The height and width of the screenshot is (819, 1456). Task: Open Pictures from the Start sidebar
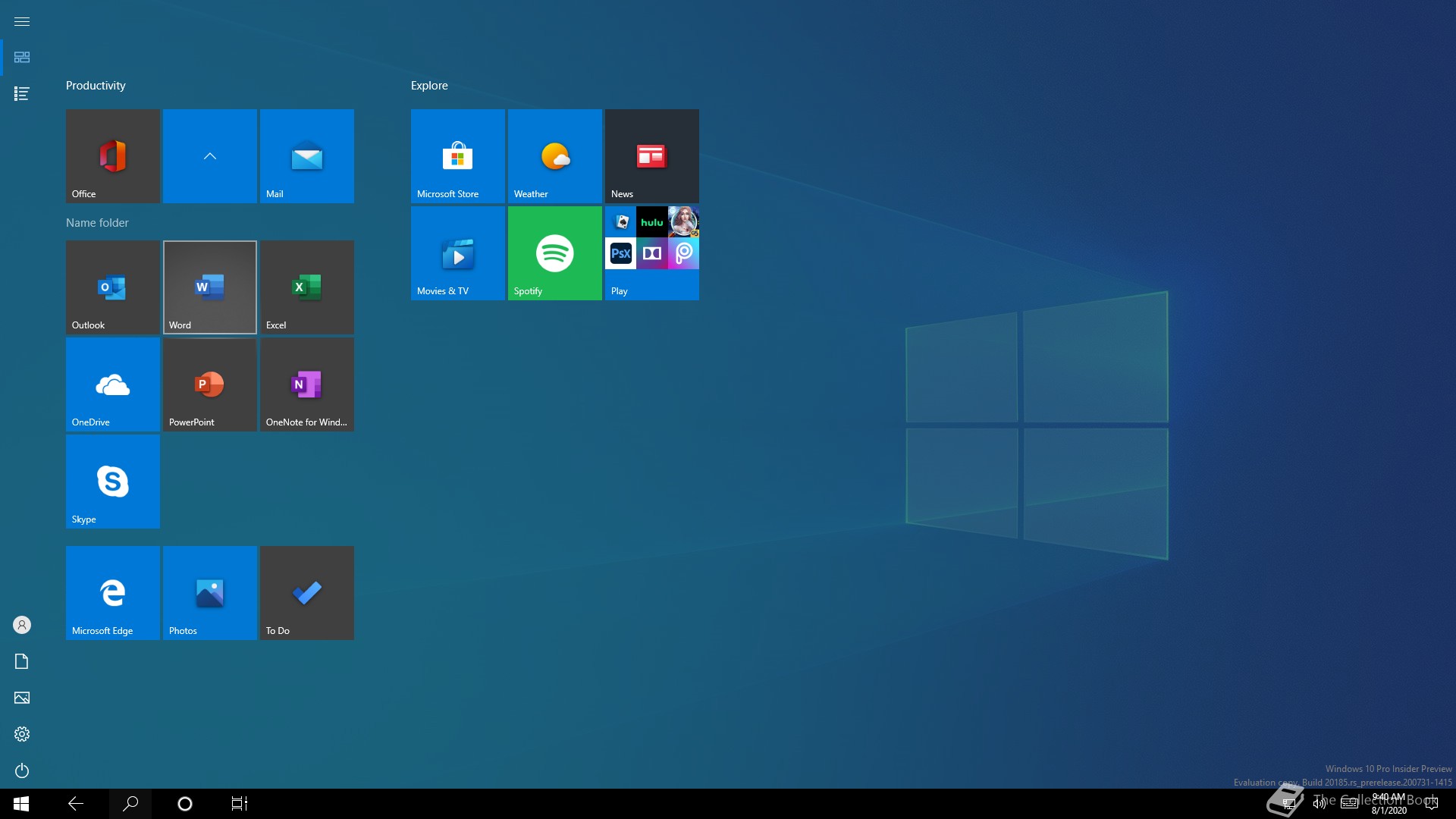(22, 698)
